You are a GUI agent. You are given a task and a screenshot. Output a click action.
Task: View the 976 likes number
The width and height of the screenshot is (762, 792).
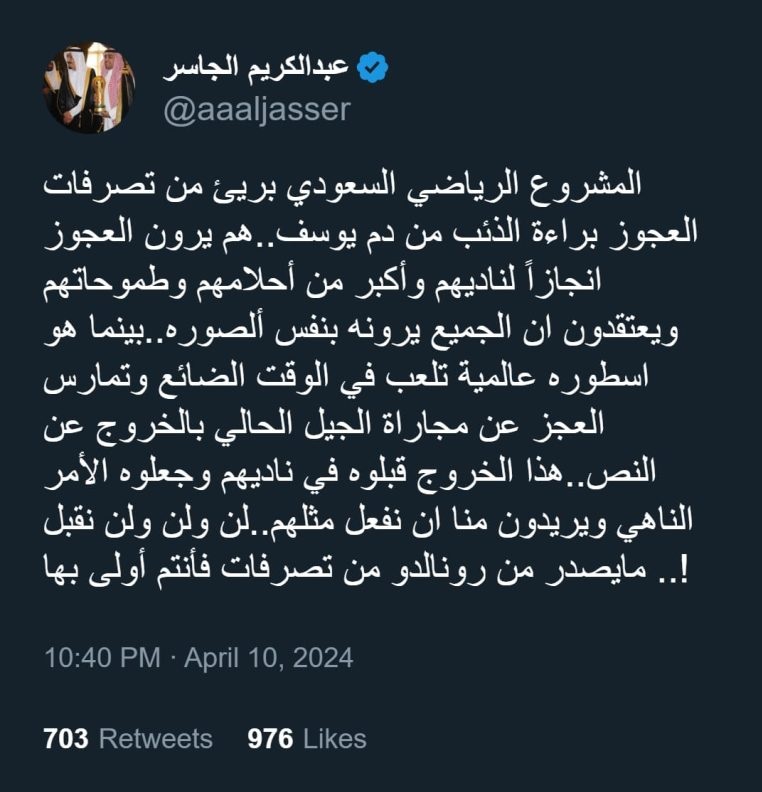(270, 738)
